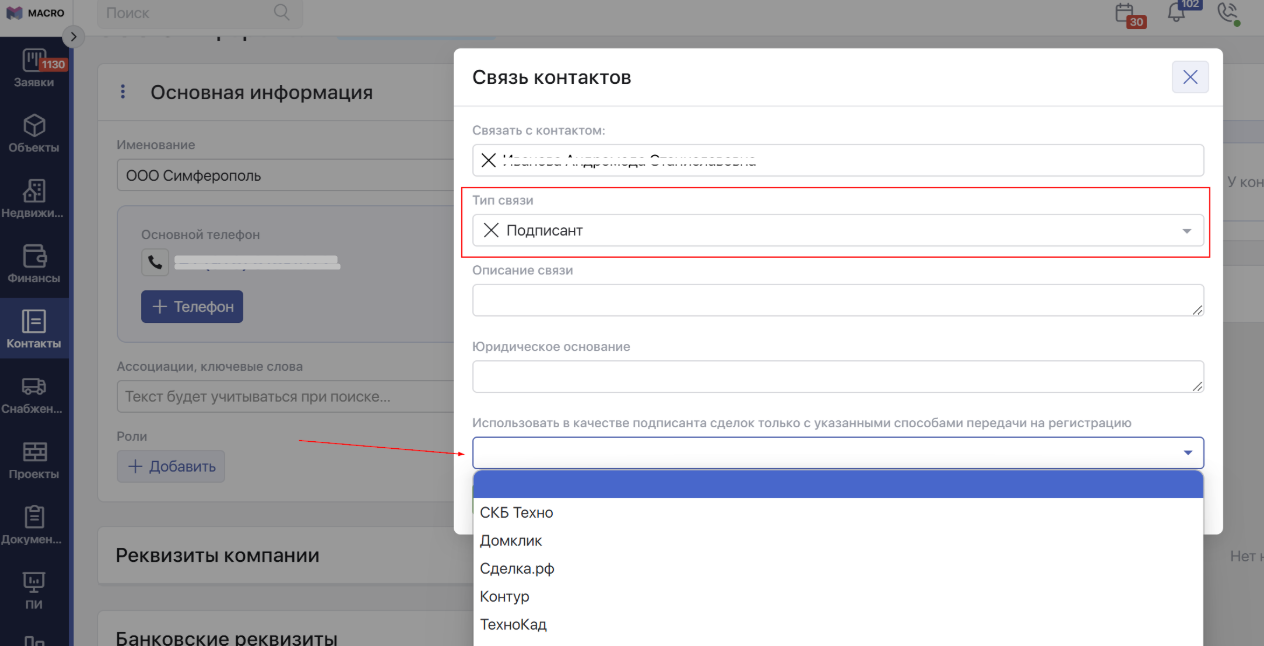Close the Связь контактов dialog
The height and width of the screenshot is (646, 1264).
tap(1190, 77)
